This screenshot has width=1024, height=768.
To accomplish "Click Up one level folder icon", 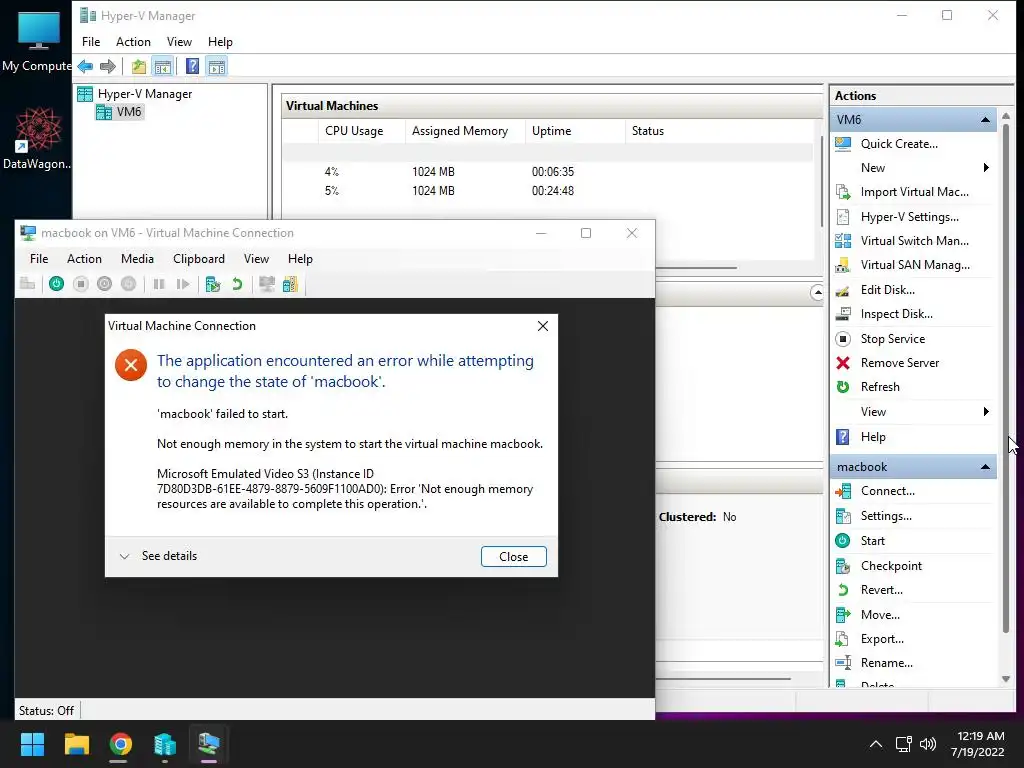I will [138, 66].
